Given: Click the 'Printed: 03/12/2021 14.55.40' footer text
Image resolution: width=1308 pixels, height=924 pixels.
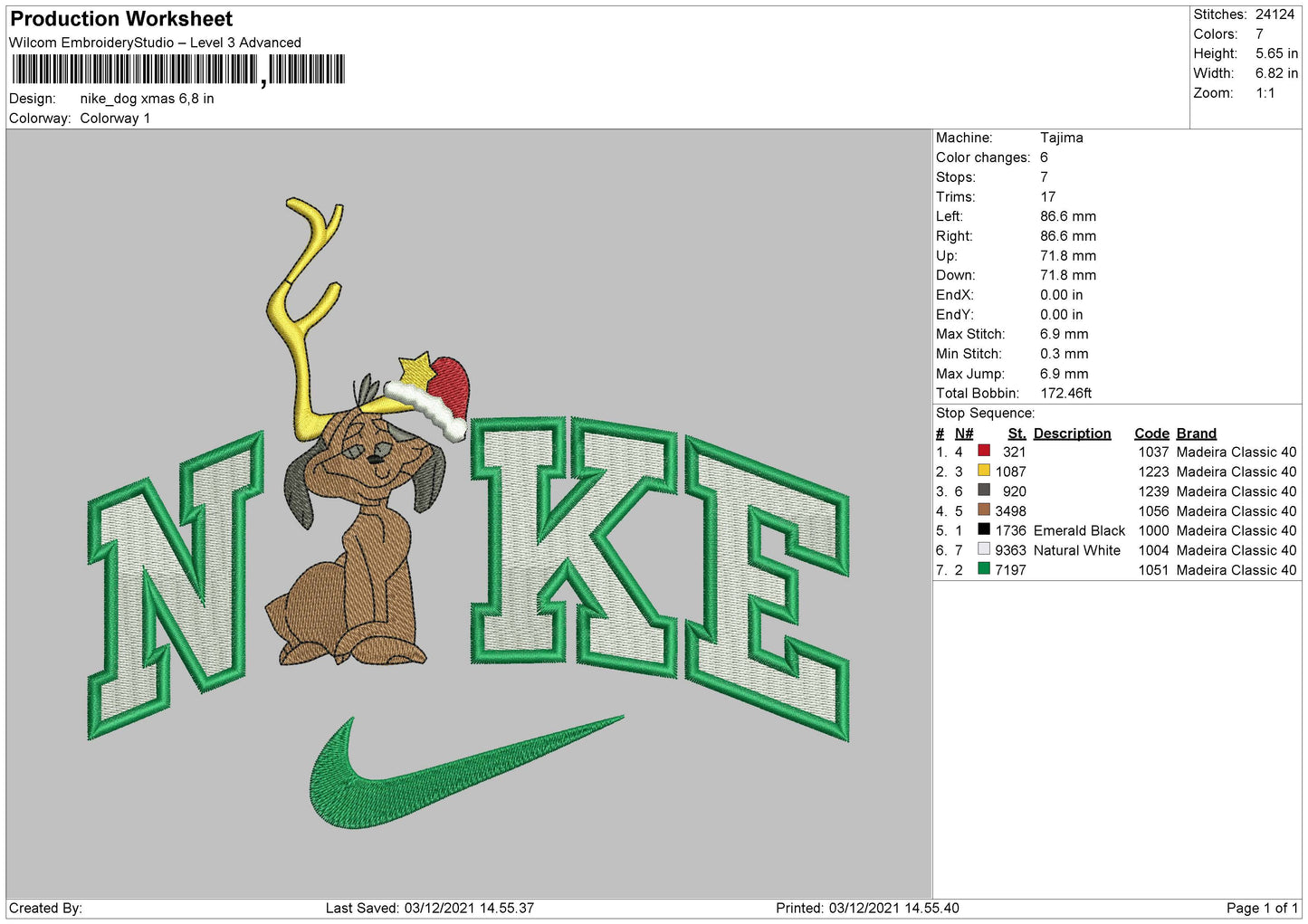Looking at the screenshot, I should tap(867, 908).
